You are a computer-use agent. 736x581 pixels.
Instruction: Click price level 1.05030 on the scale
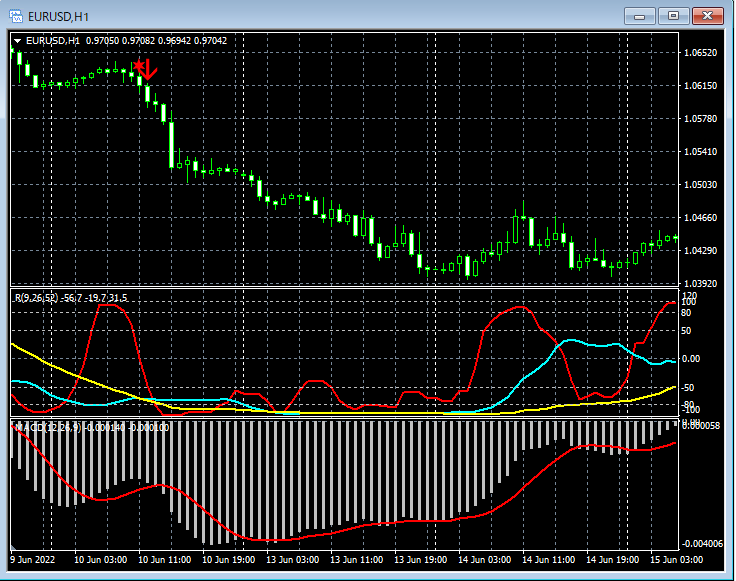(x=701, y=184)
